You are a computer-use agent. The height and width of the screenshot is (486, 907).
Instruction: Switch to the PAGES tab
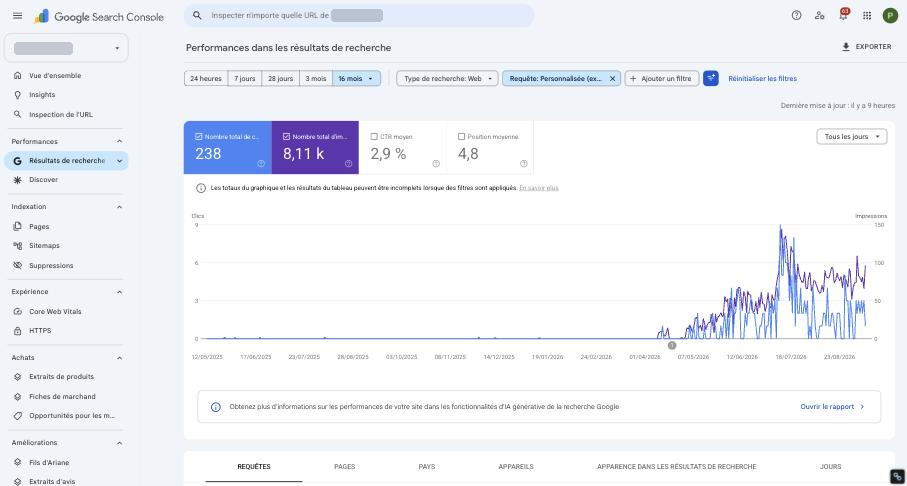(345, 466)
